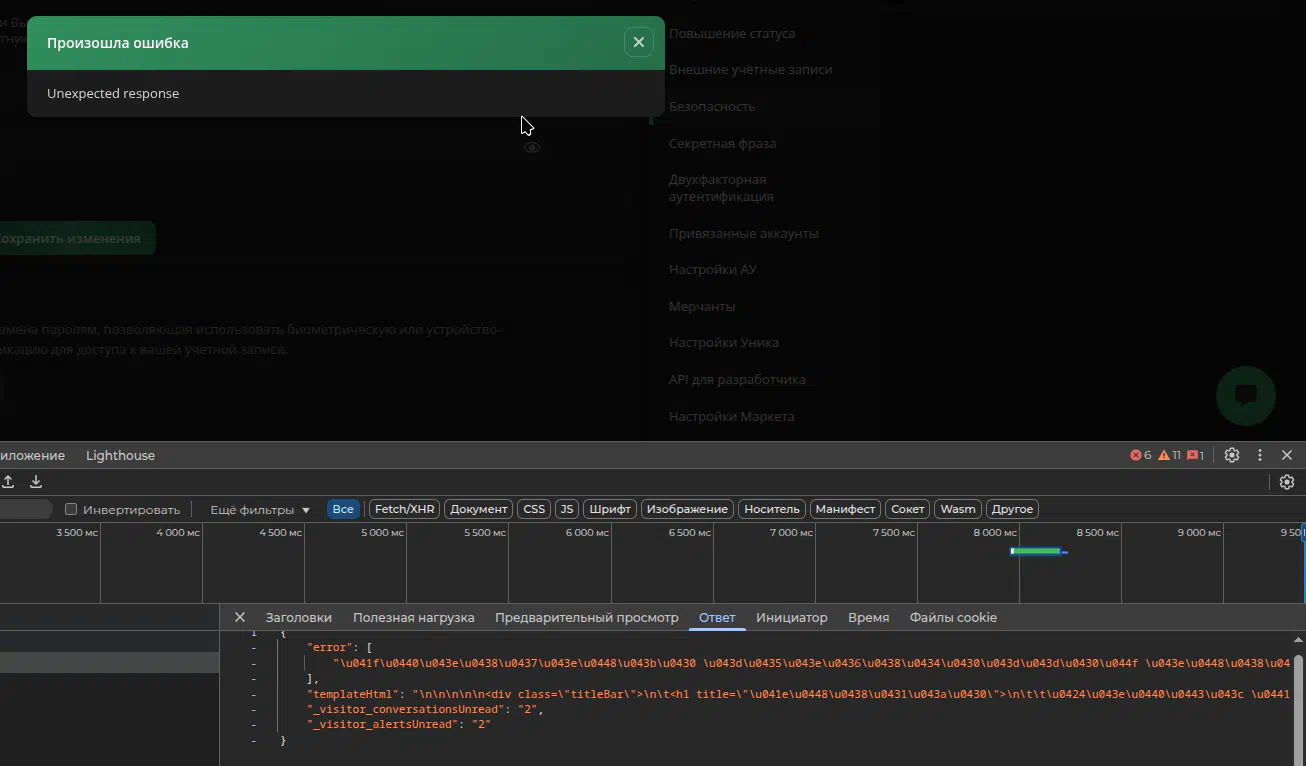Open the Lighthouse panel tab
The width and height of the screenshot is (1306, 766).
point(120,455)
